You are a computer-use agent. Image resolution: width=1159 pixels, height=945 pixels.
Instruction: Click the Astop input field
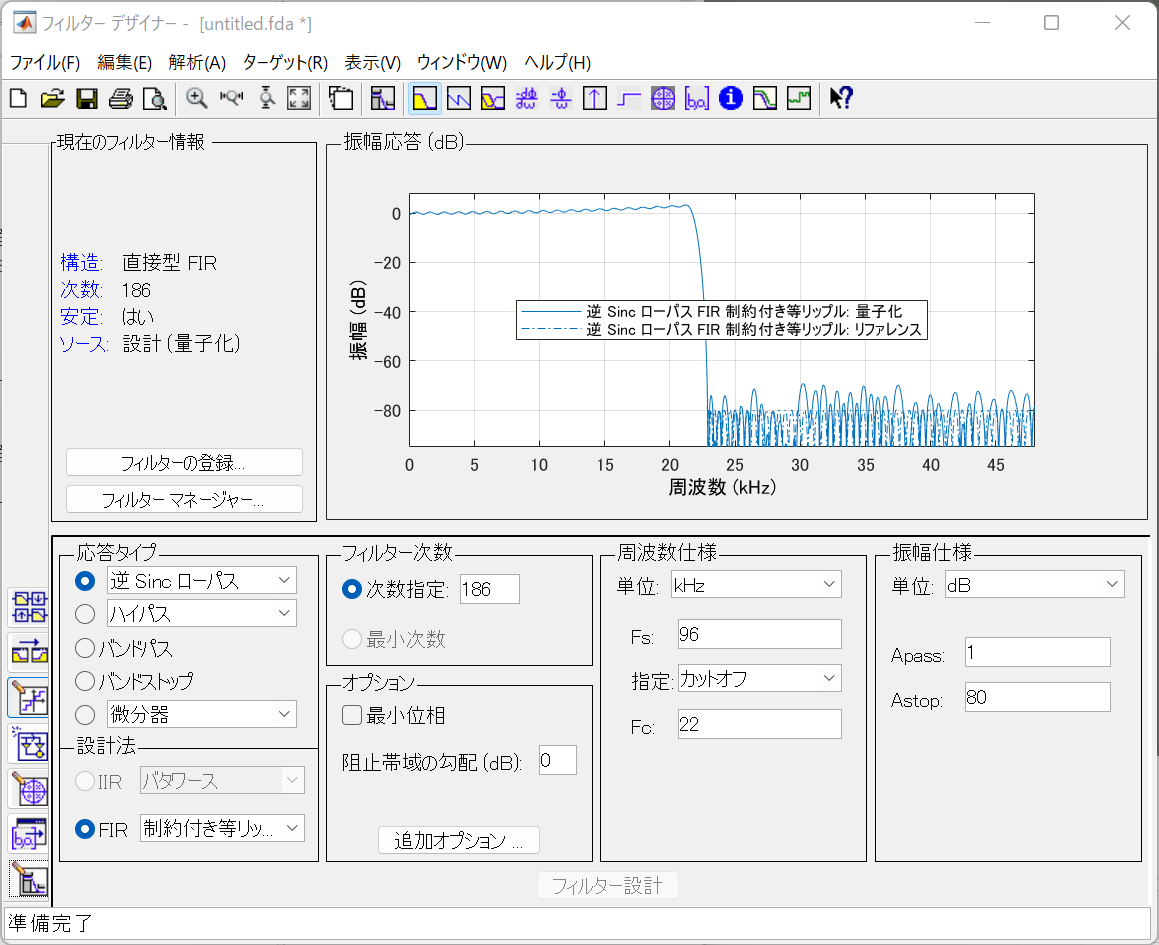tap(1037, 698)
